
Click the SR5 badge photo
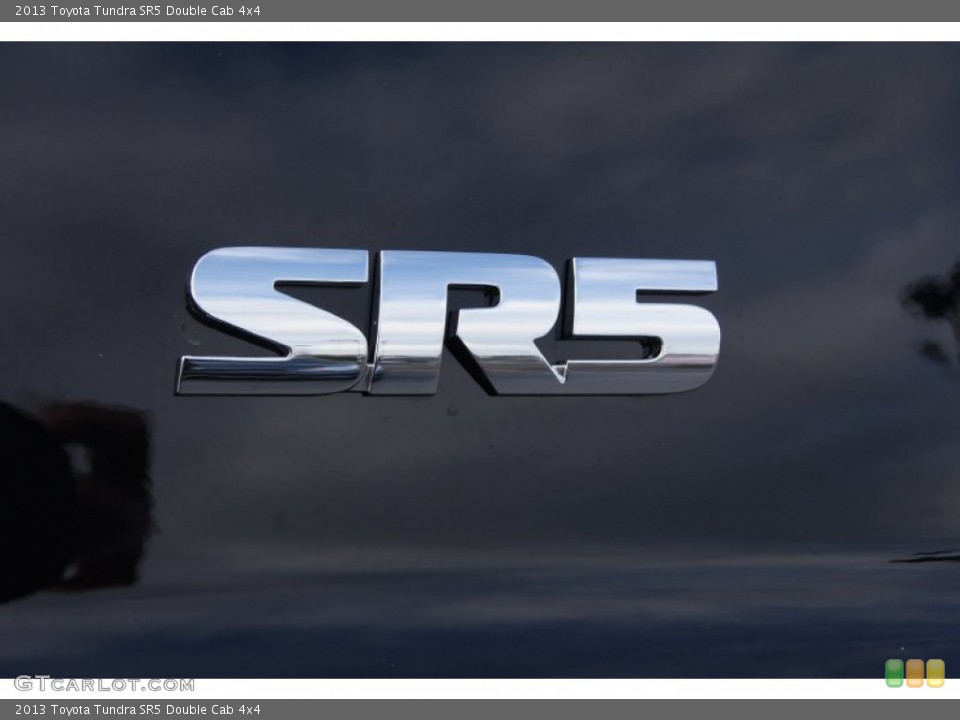pyautogui.click(x=480, y=360)
